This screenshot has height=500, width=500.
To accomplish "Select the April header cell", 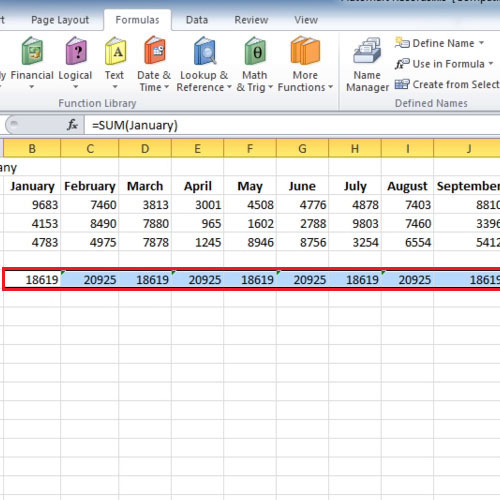I will tap(197, 186).
